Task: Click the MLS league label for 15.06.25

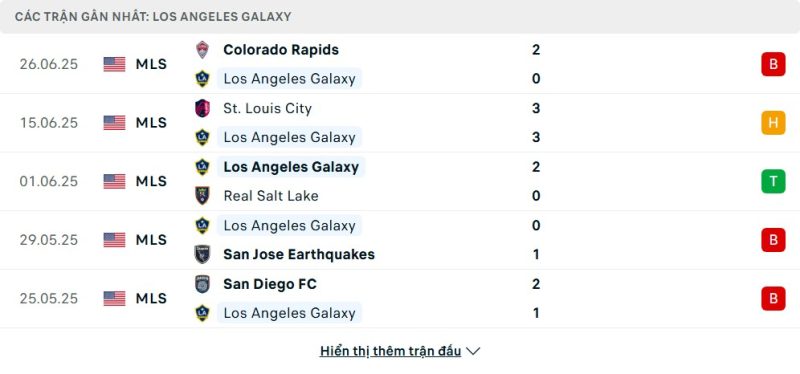Action: coord(151,123)
